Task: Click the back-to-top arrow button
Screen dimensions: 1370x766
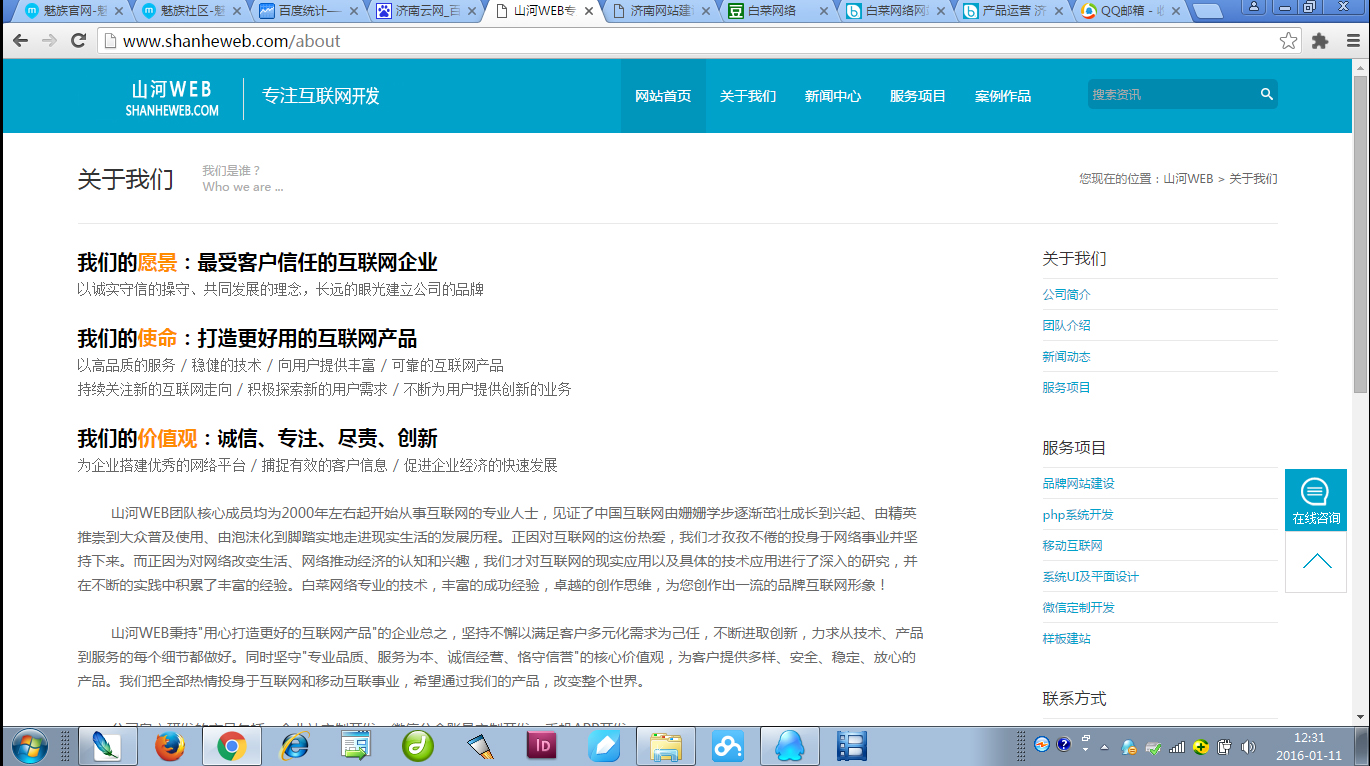Action: tap(1316, 562)
